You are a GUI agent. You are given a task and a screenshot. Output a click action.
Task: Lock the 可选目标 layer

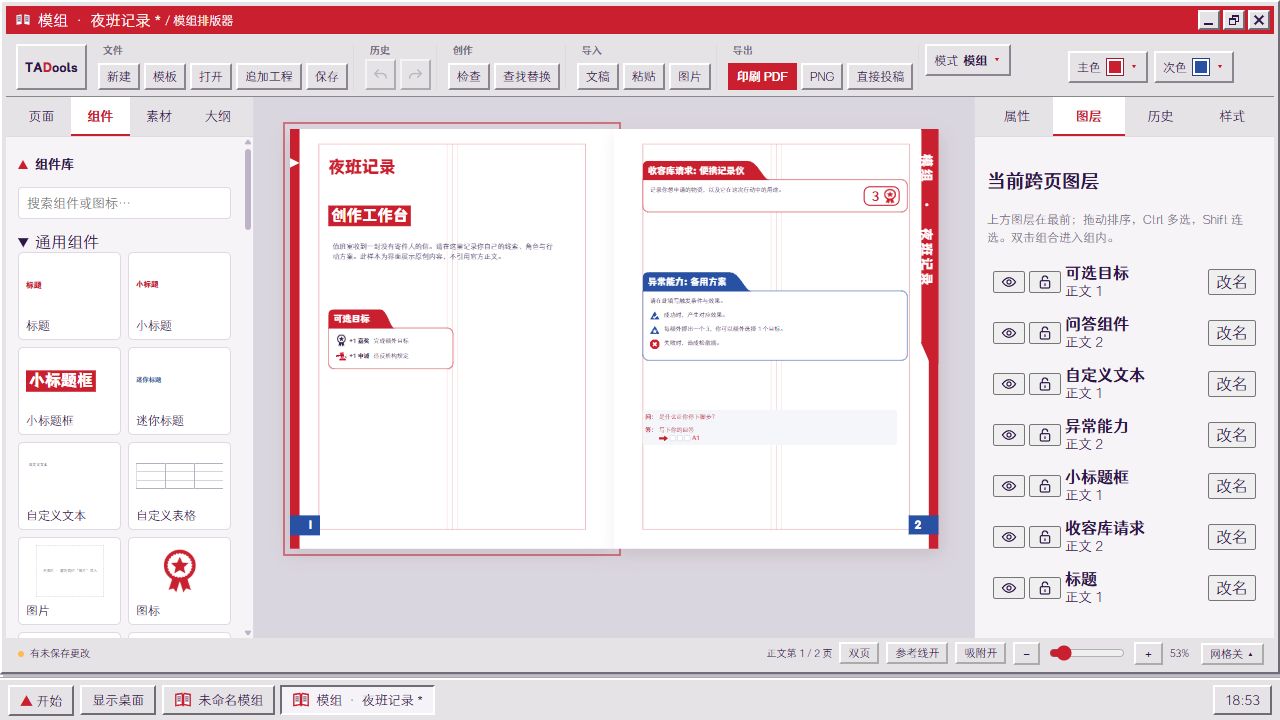click(1045, 282)
